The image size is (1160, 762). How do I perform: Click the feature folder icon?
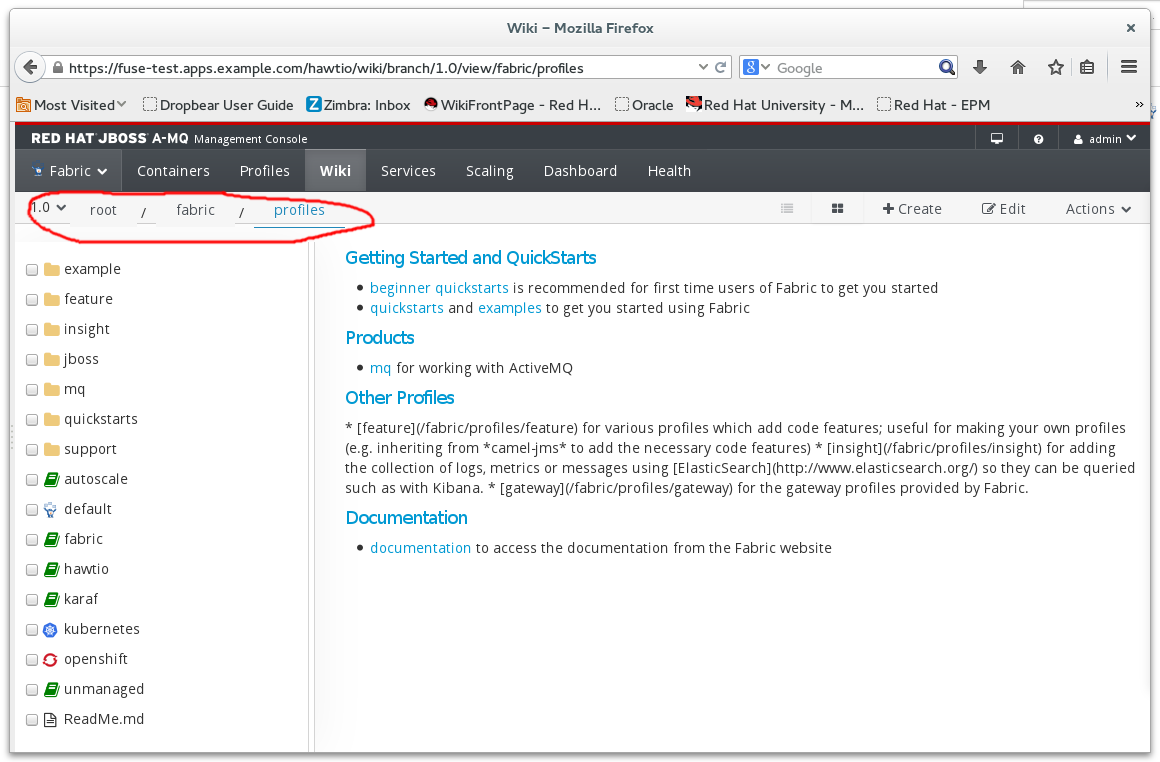click(51, 299)
